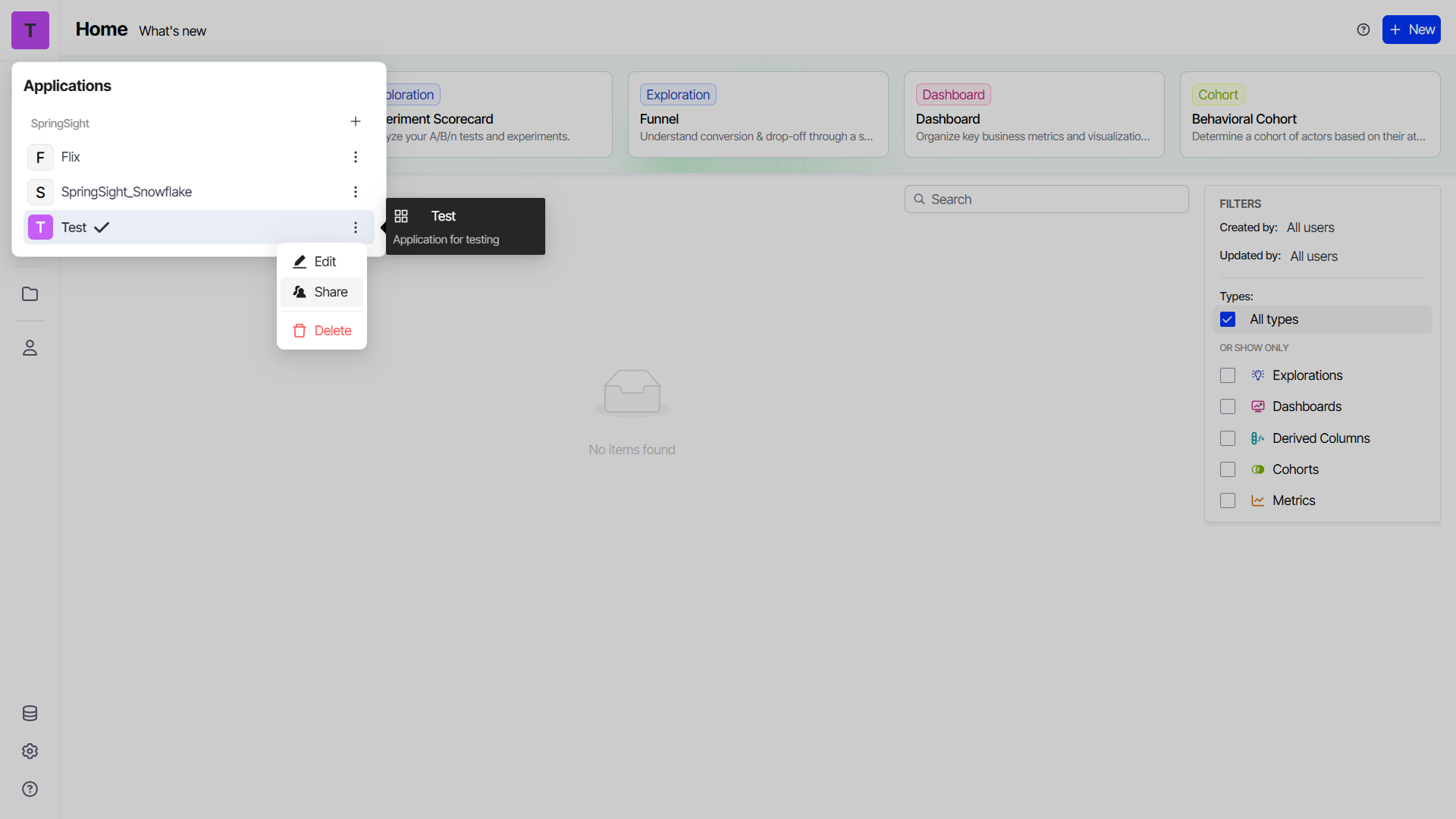The width and height of the screenshot is (1456, 819).
Task: Click the Cohorts green icon in filters
Action: (x=1257, y=469)
